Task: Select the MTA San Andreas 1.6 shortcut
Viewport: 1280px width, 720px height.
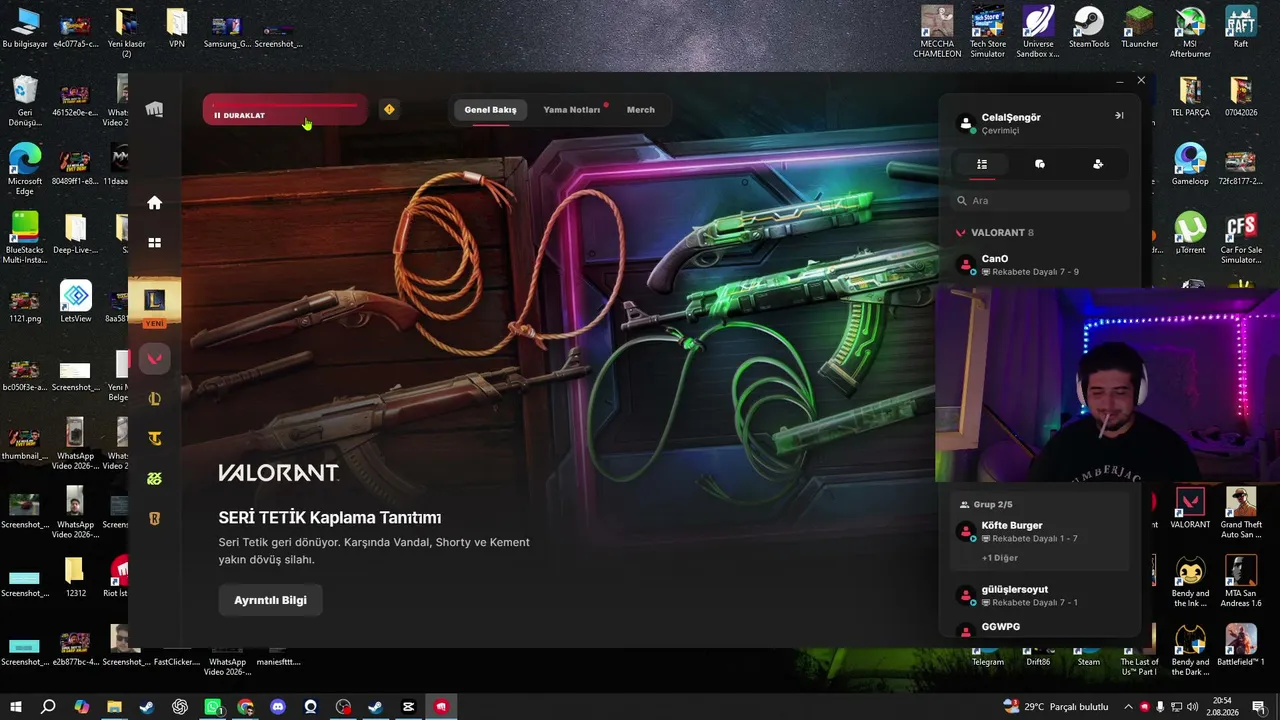Action: coord(1241,582)
